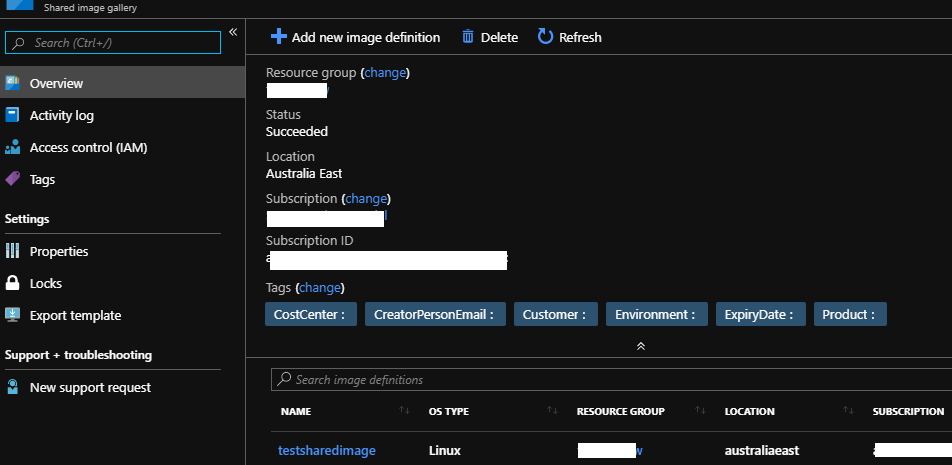Viewport: 952px width, 465px height.
Task: Open Activity log via its icon
Action: 13,115
